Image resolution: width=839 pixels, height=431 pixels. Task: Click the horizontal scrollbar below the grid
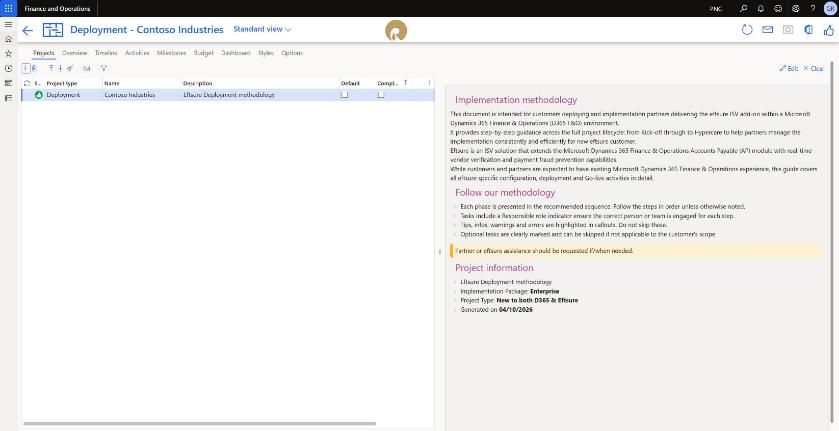point(200,424)
